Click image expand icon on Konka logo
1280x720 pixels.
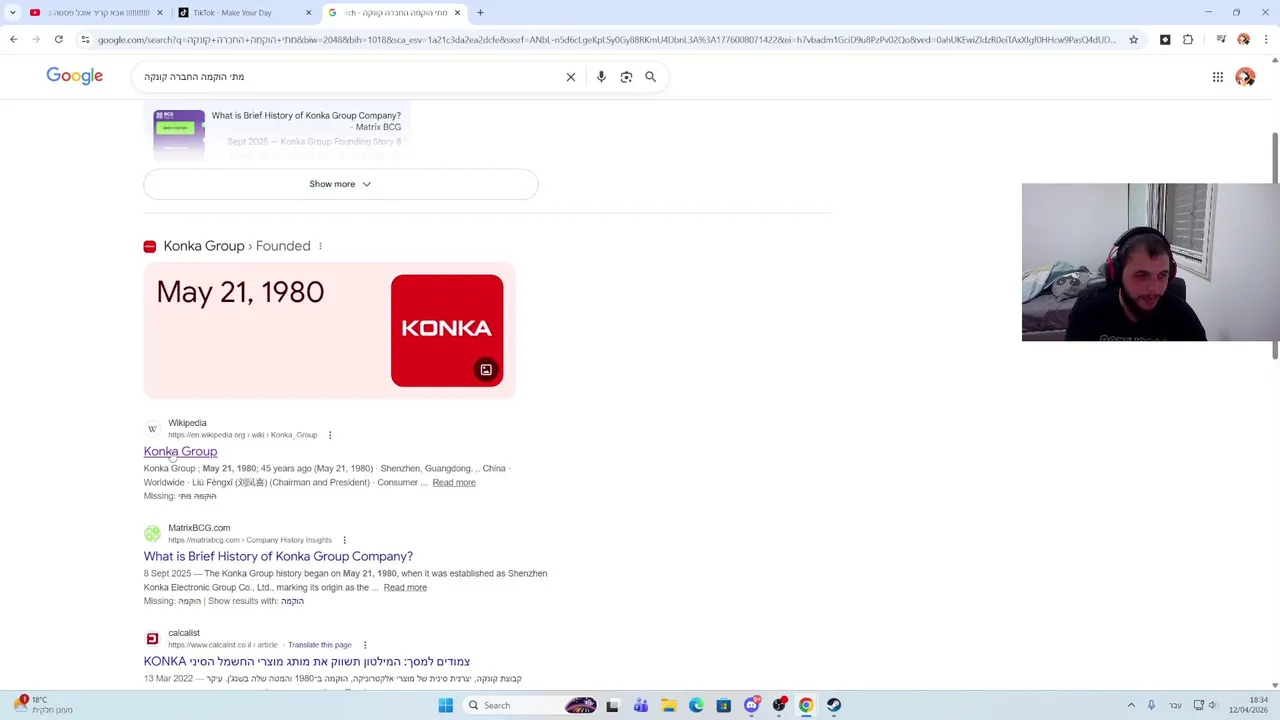click(x=486, y=370)
